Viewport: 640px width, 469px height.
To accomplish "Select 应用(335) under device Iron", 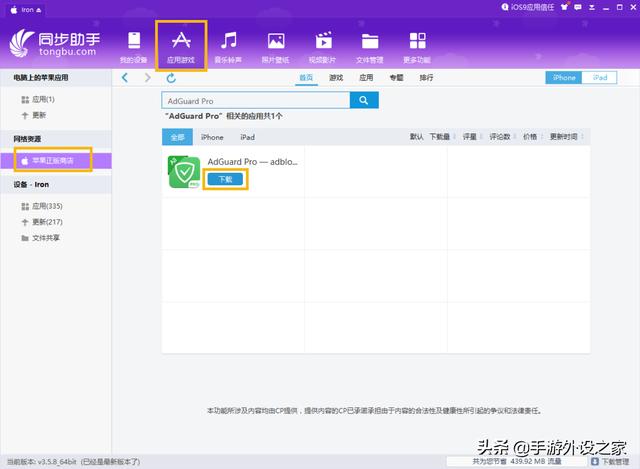I will [42, 206].
